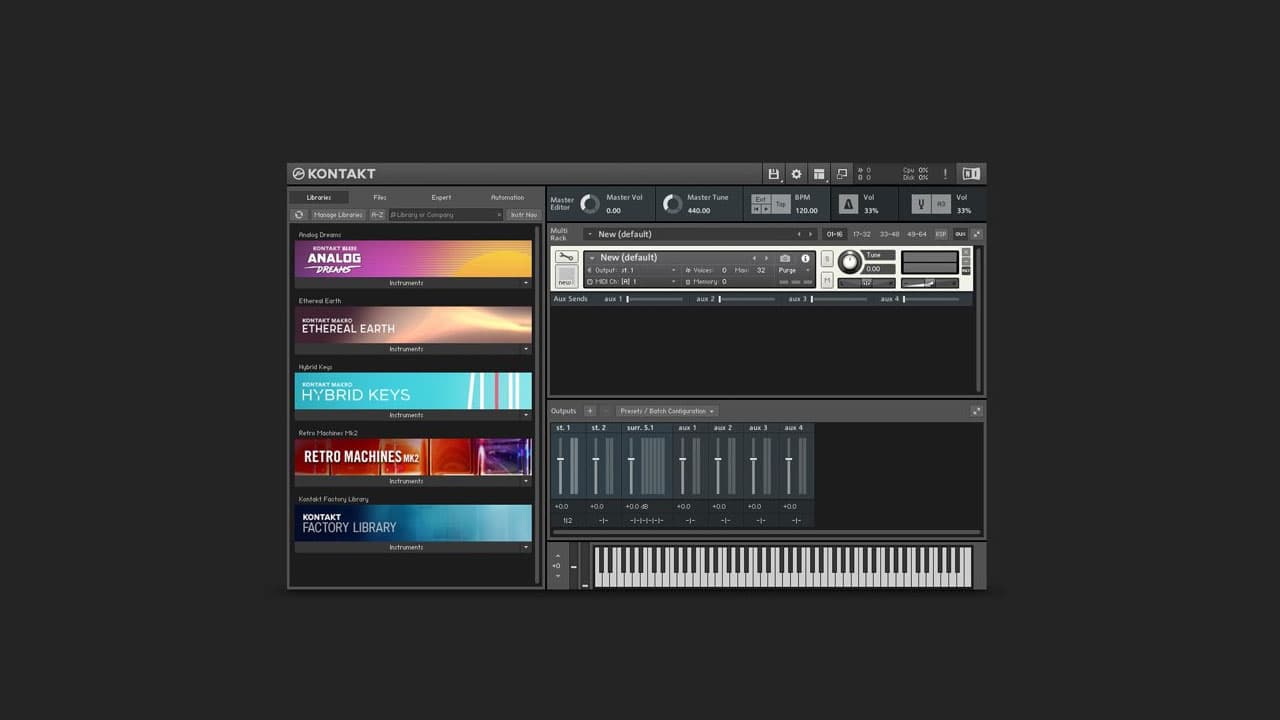Open Kontakt options via the gear icon
The height and width of the screenshot is (720, 1280).
796,173
